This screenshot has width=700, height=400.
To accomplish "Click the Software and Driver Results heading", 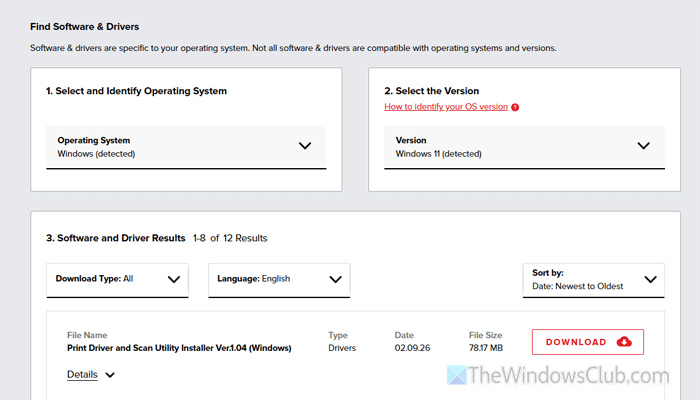I will (116, 238).
